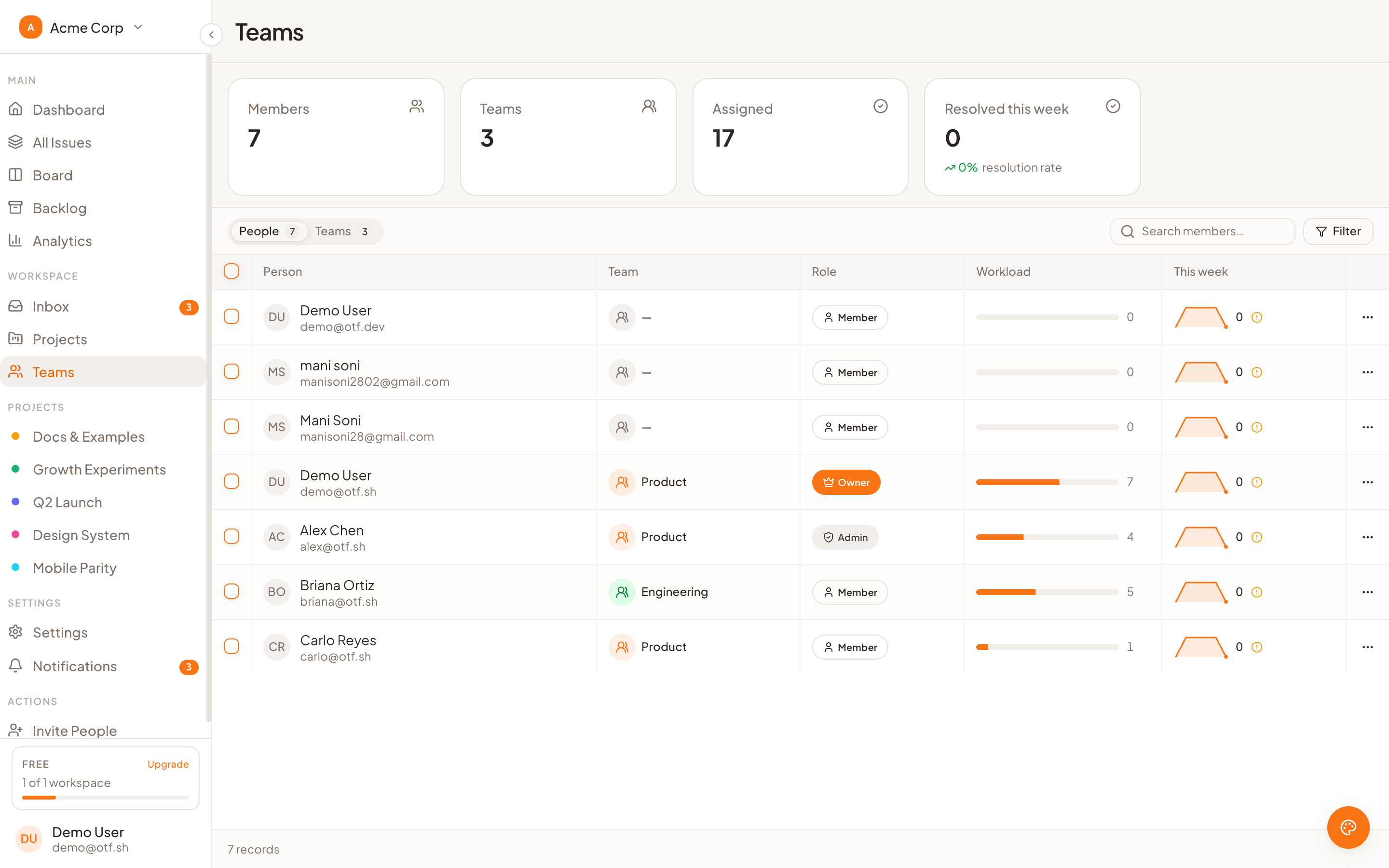
Task: Click the Inbox tray icon
Action: (x=15, y=306)
